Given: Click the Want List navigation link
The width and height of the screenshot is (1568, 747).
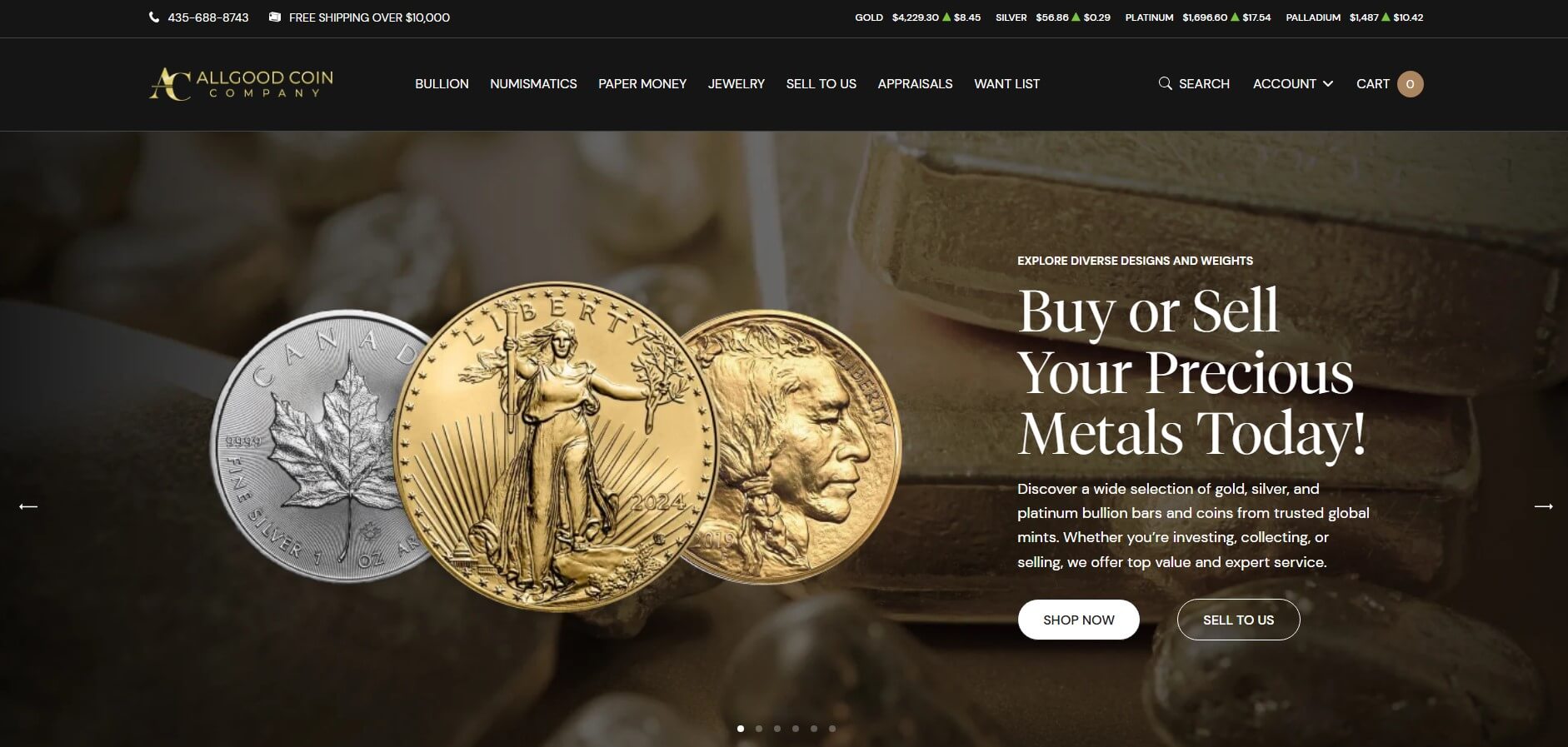Looking at the screenshot, I should tap(1006, 84).
